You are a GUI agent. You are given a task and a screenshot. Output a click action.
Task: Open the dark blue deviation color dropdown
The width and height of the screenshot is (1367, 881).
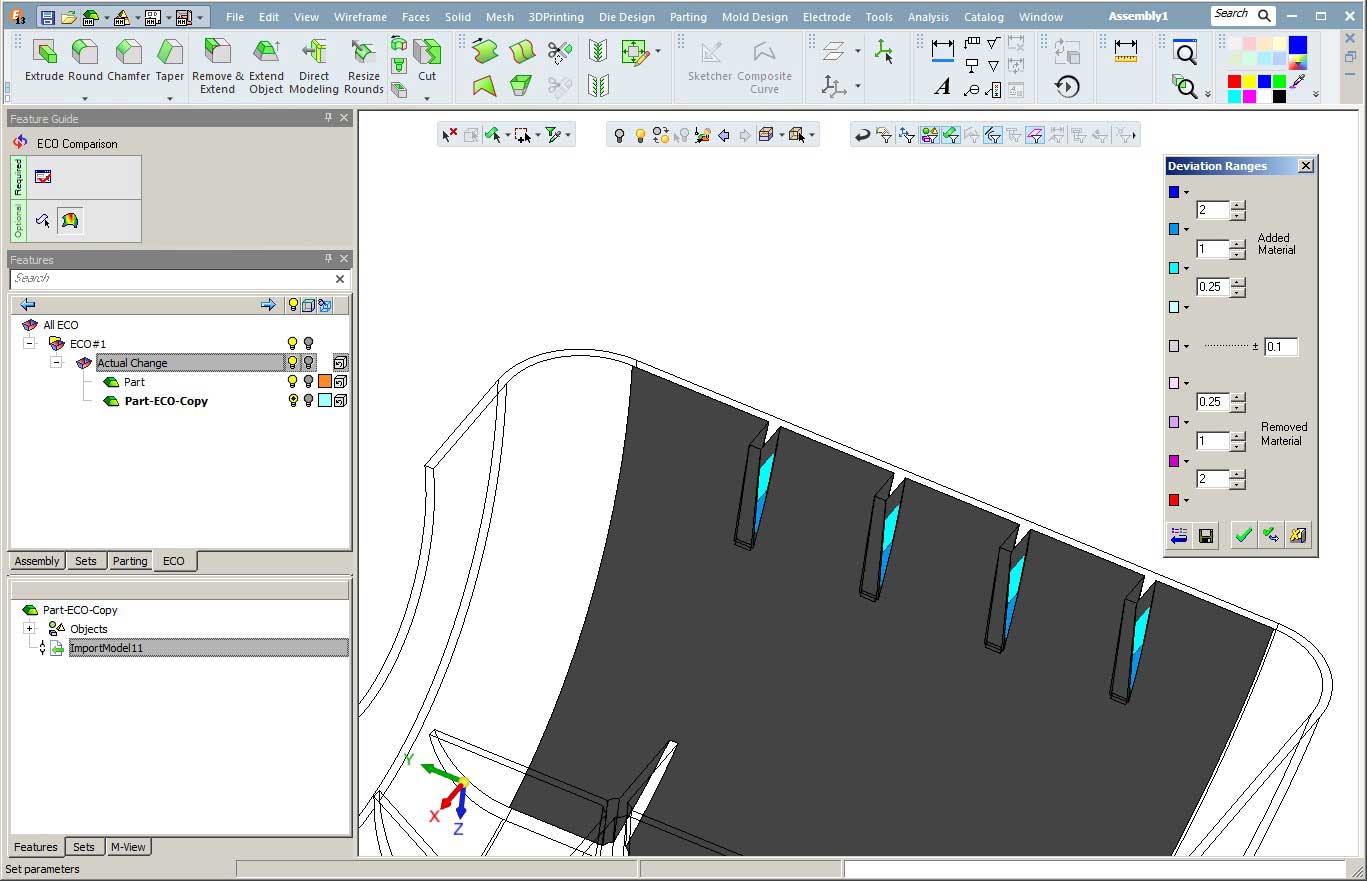pyautogui.click(x=1186, y=193)
